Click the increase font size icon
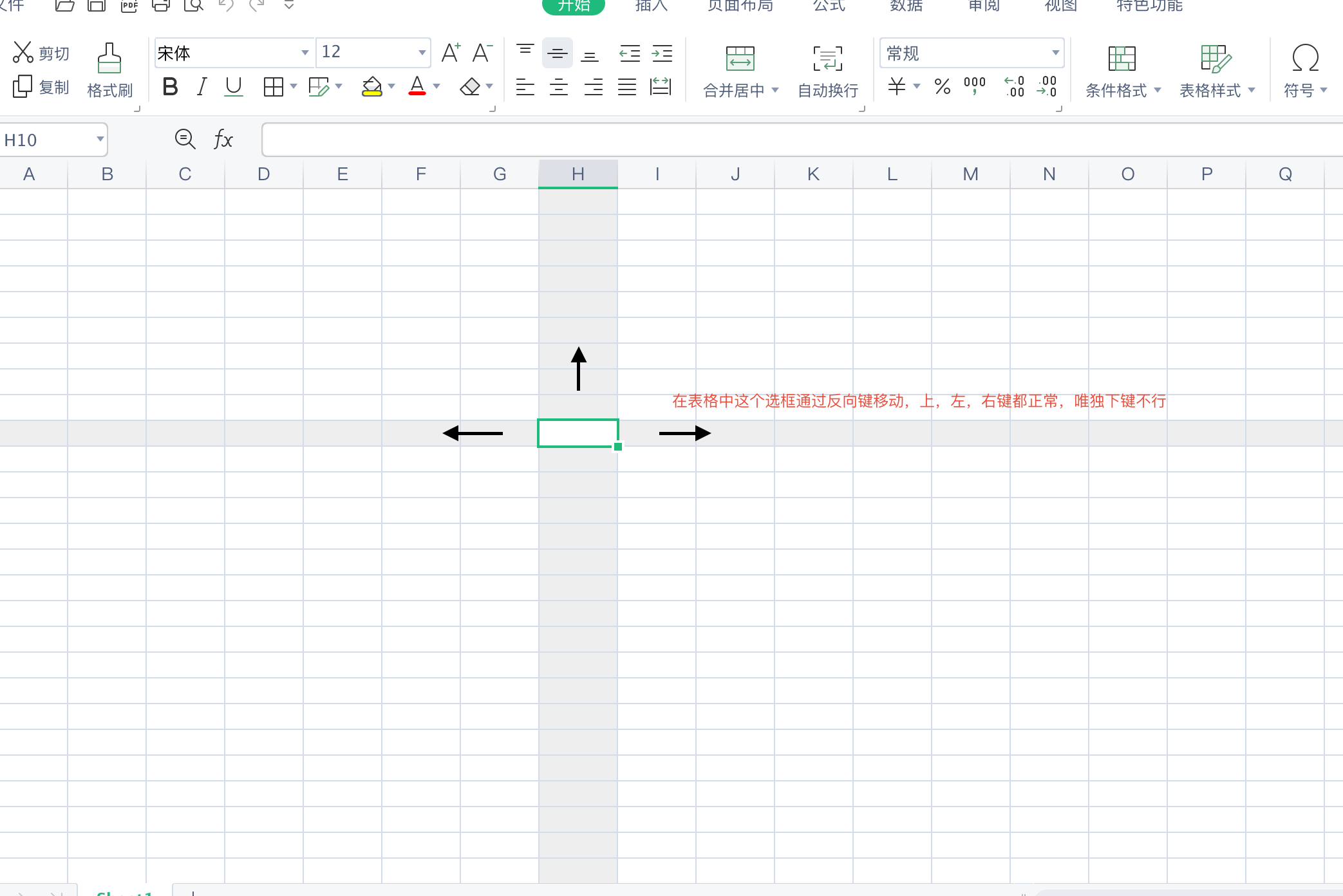This screenshot has width=1343, height=896. click(451, 53)
